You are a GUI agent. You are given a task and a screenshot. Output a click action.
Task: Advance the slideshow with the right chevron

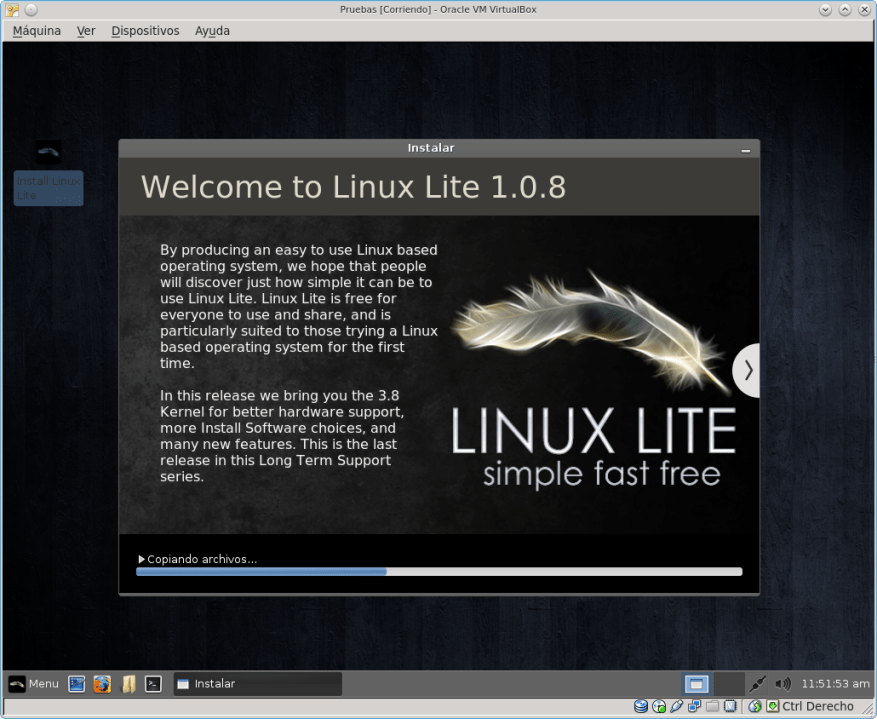[746, 370]
